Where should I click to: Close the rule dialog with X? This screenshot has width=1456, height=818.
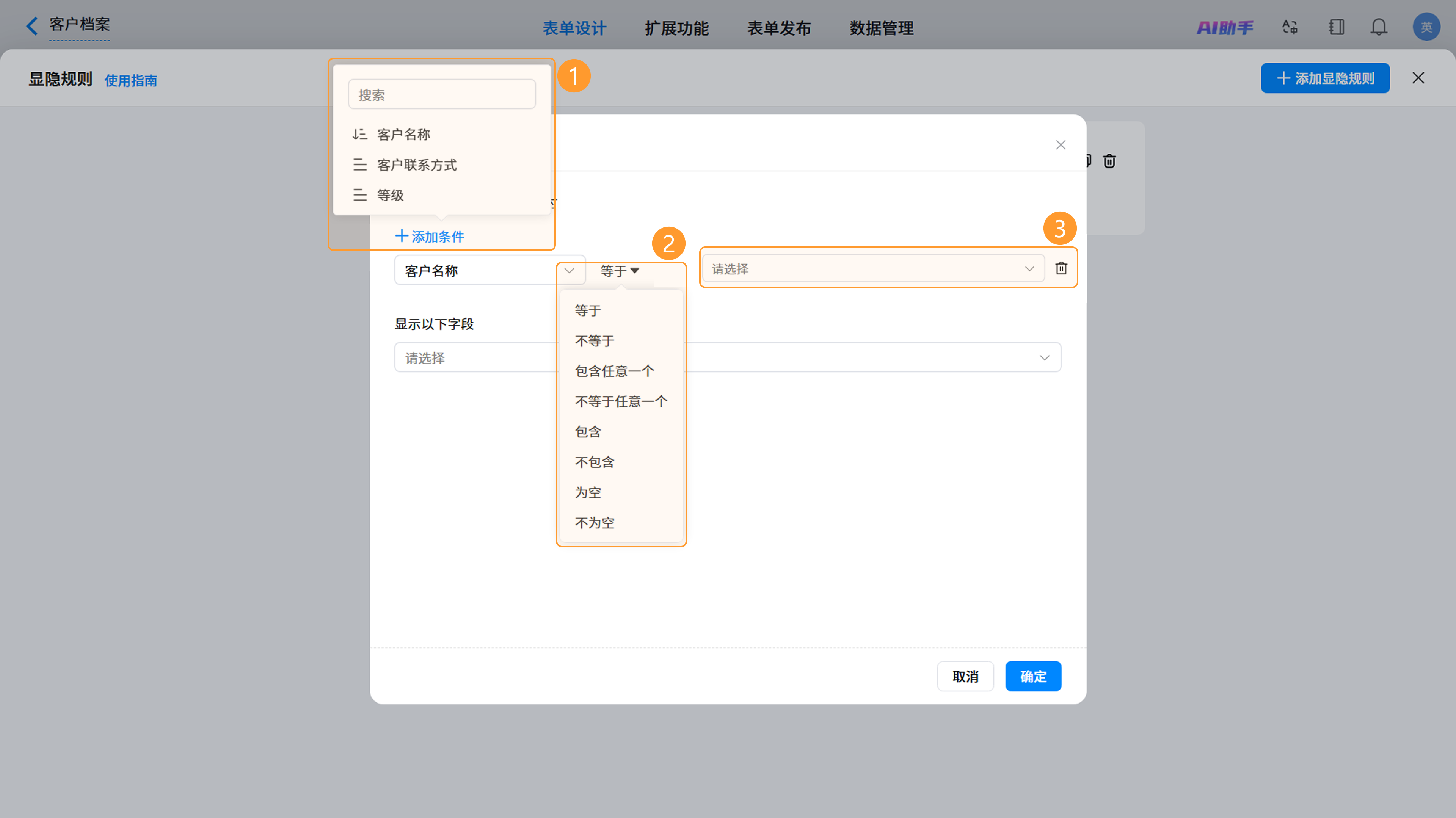pos(1061,145)
